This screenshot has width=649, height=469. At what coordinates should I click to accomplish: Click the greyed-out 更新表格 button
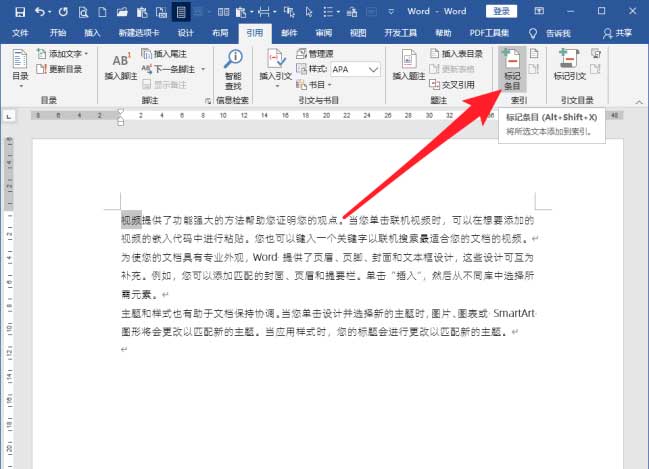452,69
